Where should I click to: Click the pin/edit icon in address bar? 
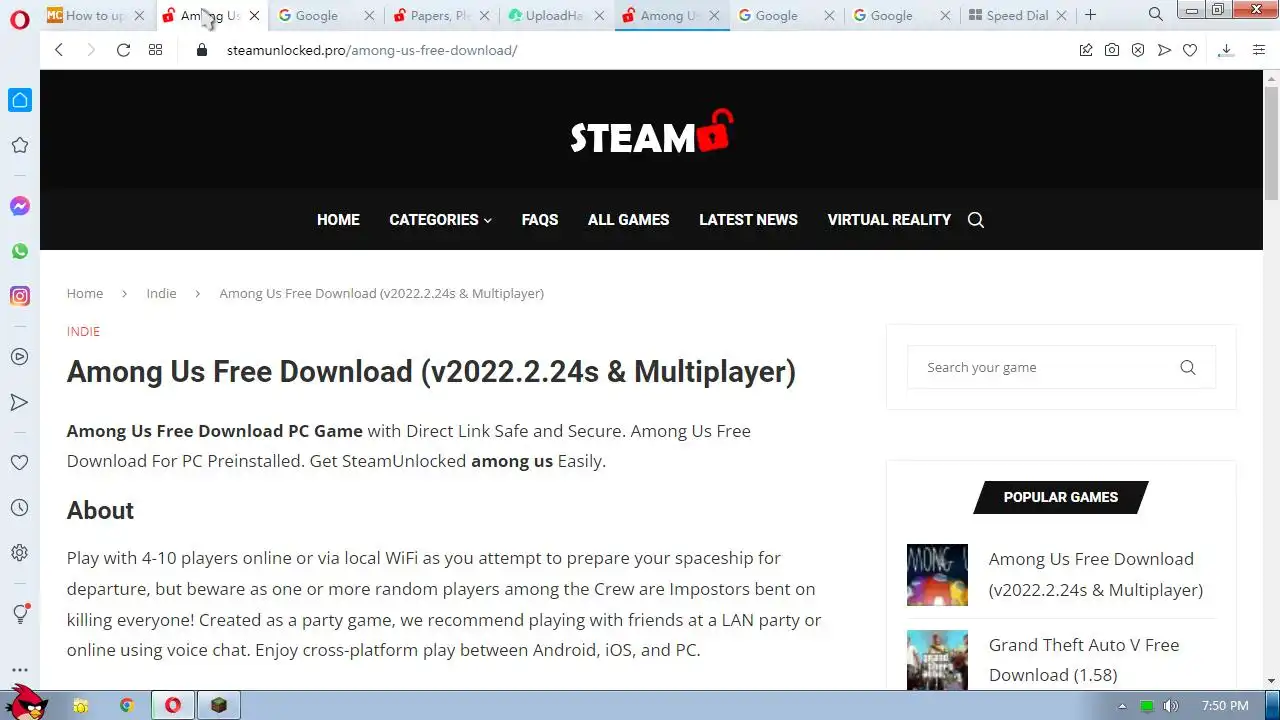click(1086, 50)
